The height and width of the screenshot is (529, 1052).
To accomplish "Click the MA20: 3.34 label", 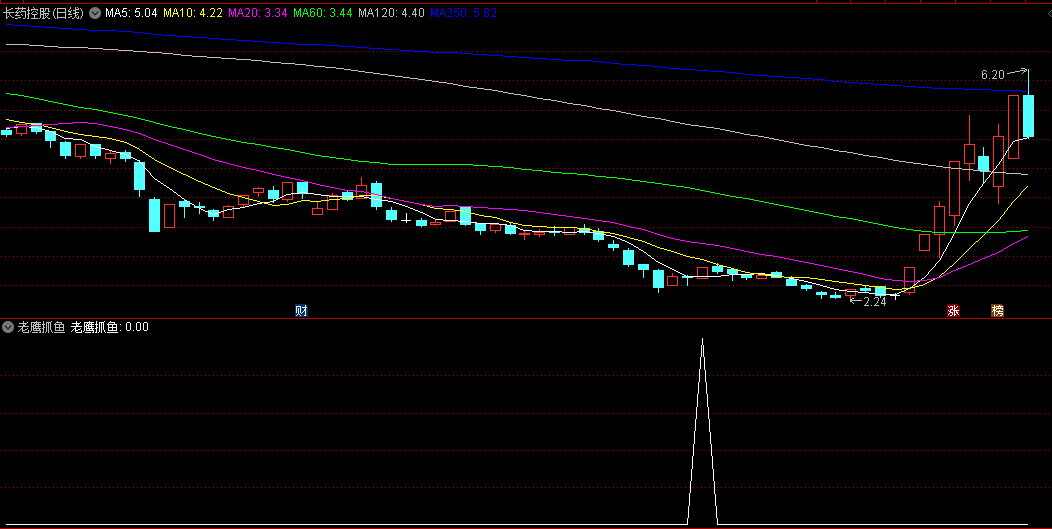I will pos(258,13).
